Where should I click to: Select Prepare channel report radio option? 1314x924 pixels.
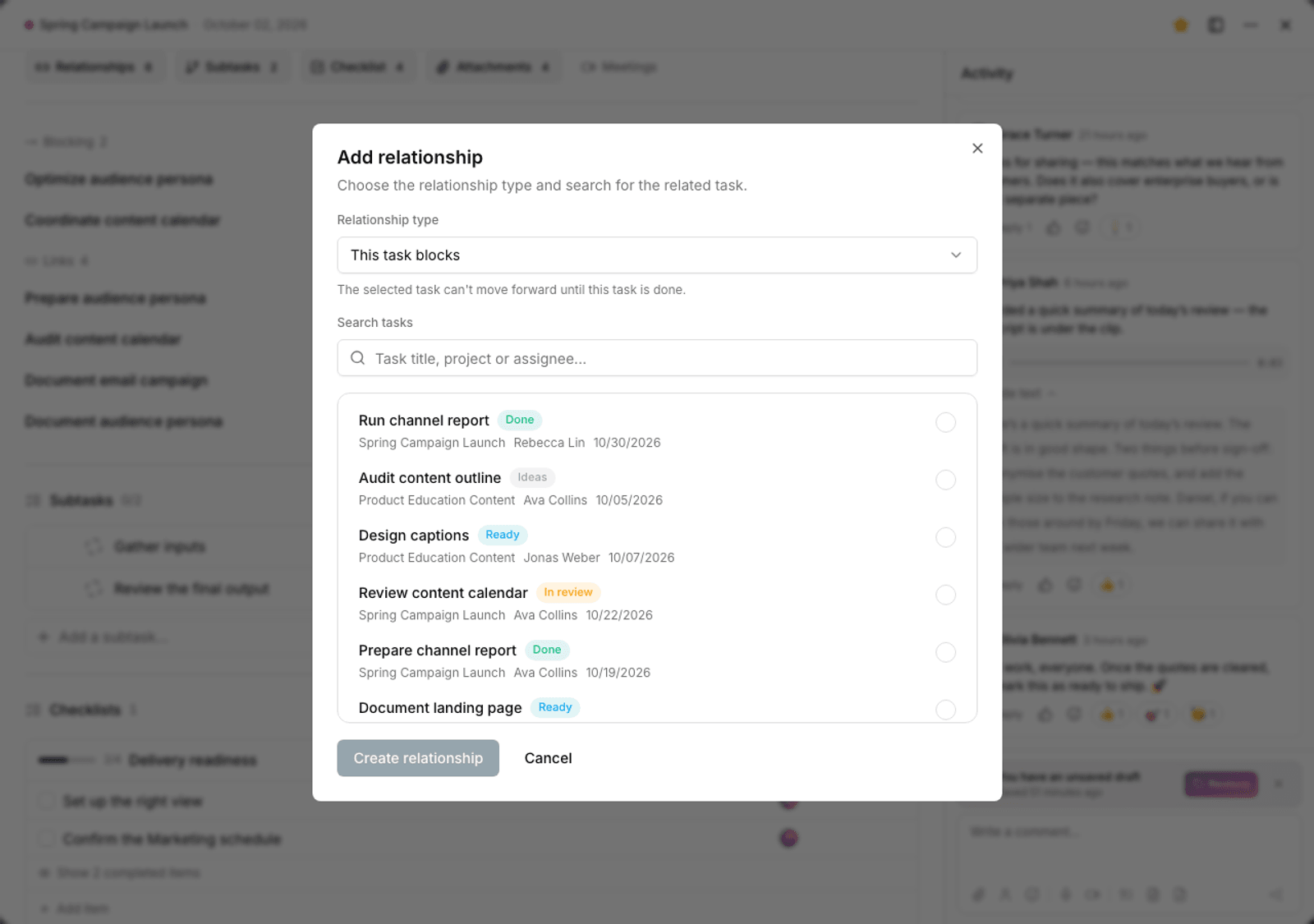click(946, 652)
